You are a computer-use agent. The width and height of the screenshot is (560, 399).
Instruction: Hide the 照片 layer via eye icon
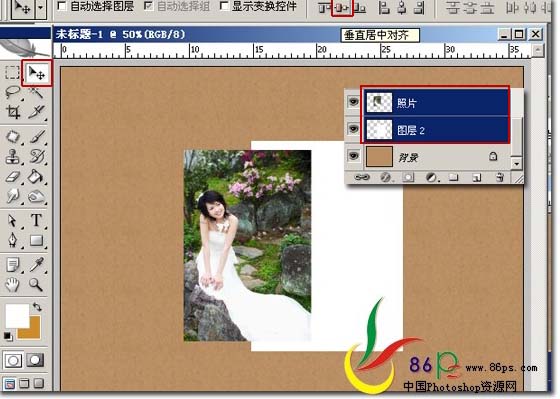coord(353,102)
